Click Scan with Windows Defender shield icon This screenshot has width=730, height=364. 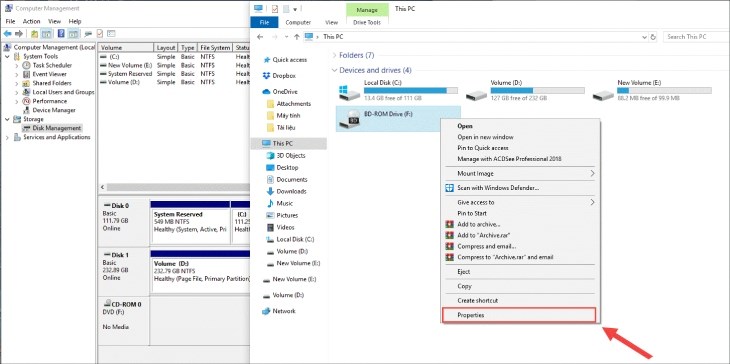(449, 188)
